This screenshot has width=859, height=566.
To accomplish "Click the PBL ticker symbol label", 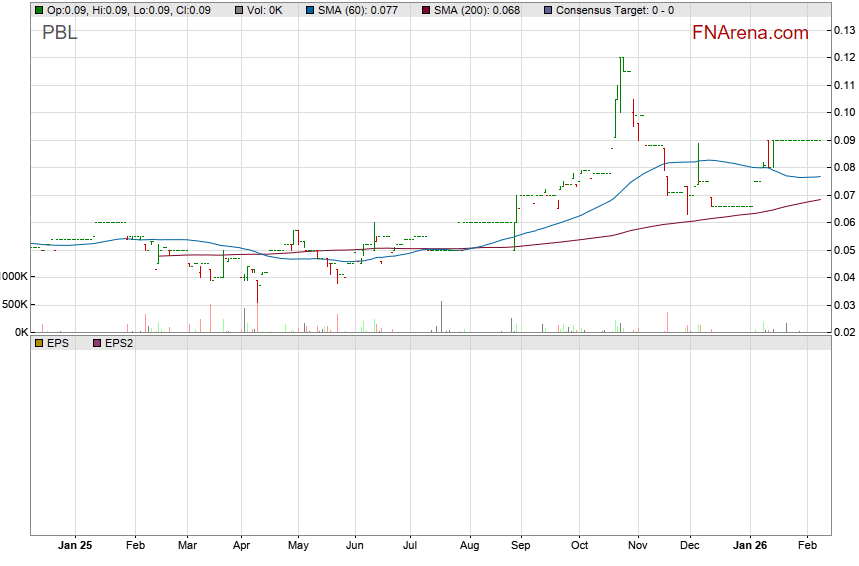I will pyautogui.click(x=60, y=33).
